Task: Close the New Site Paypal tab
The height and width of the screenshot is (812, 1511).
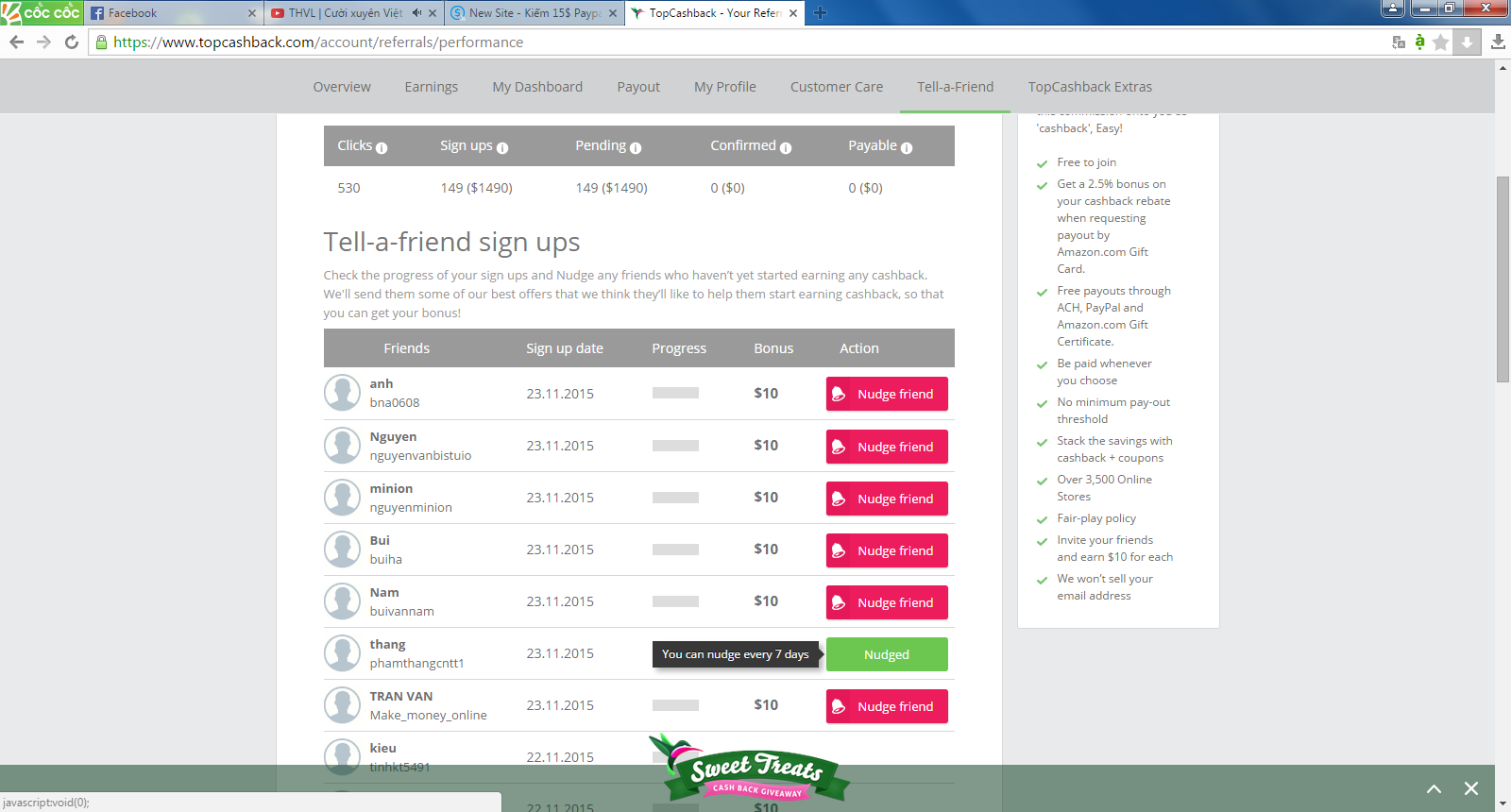Action: (x=613, y=13)
